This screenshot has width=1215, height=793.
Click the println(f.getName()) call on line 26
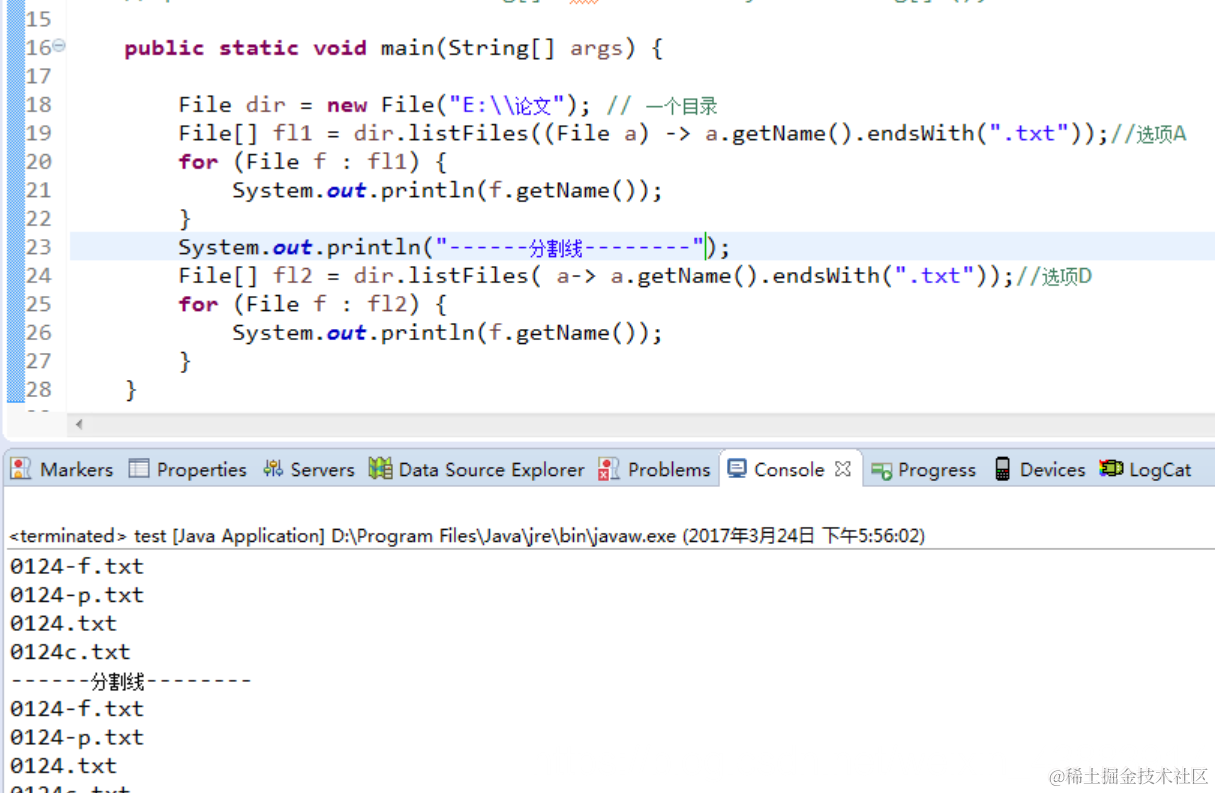coord(447,332)
